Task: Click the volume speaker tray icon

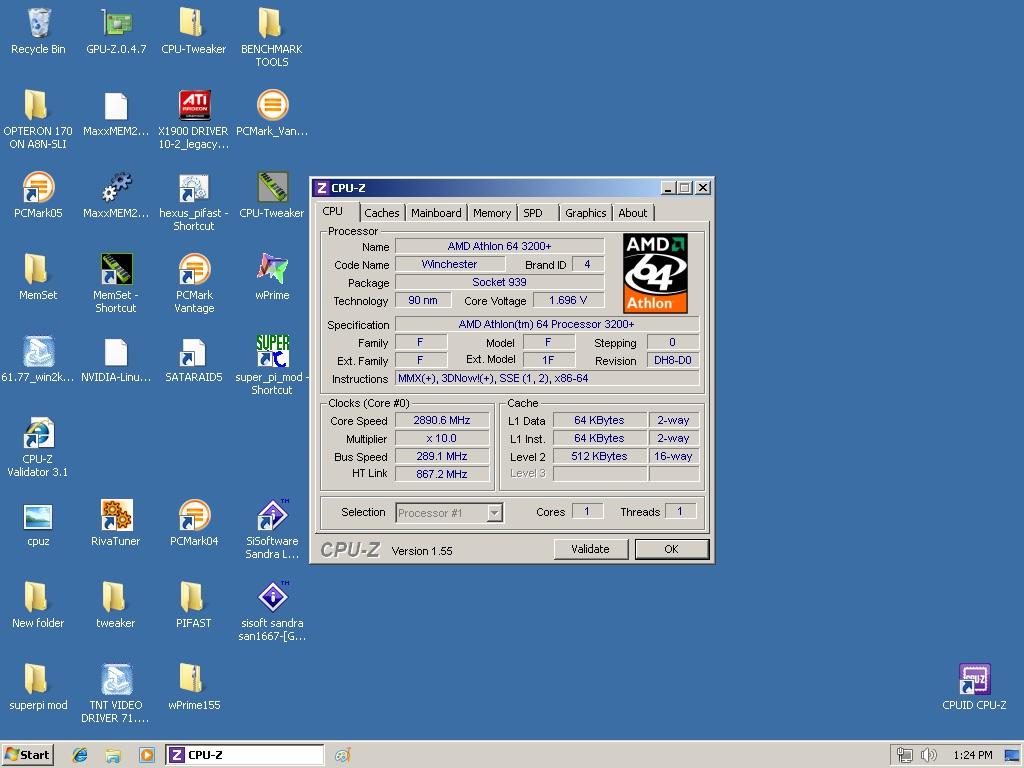Action: [928, 755]
